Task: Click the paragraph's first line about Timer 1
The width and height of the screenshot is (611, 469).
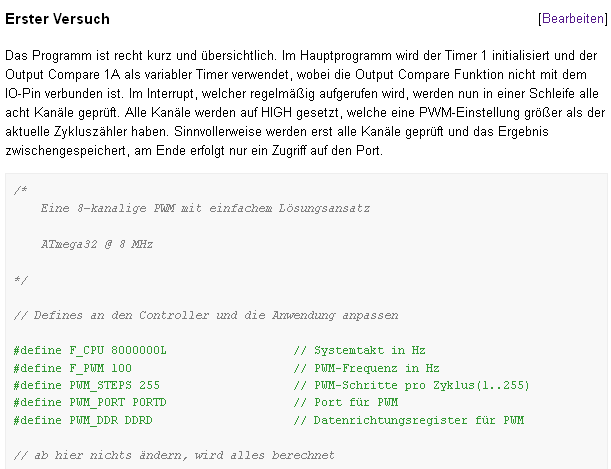Action: [x=301, y=56]
